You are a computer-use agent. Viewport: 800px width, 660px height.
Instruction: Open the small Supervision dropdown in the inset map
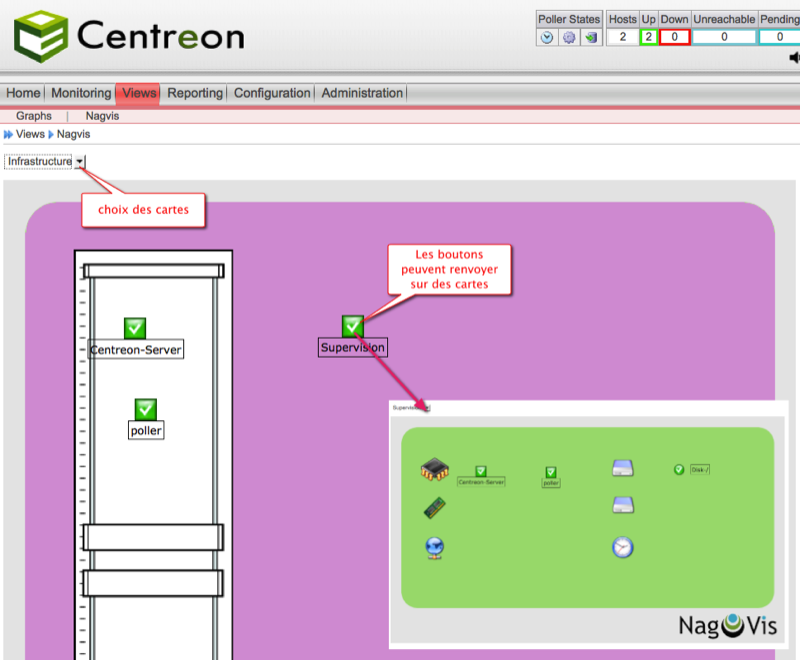click(x=426, y=408)
